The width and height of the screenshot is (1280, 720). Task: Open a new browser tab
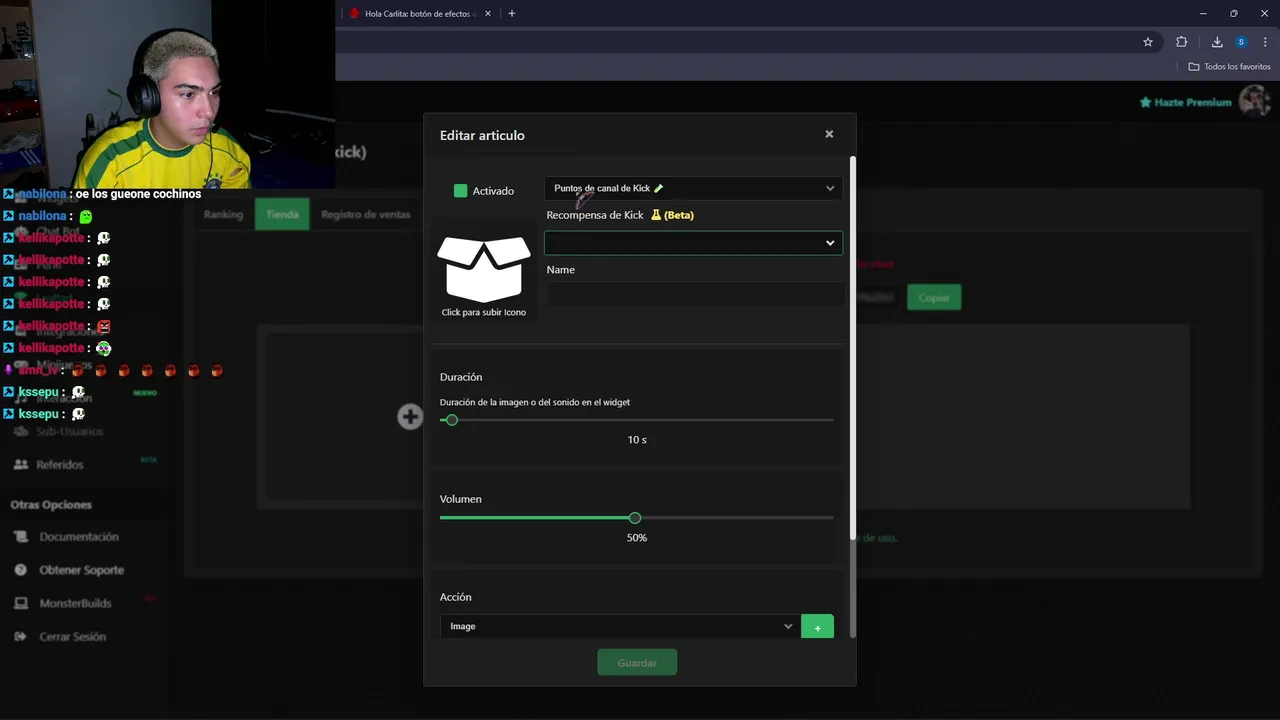coord(512,14)
